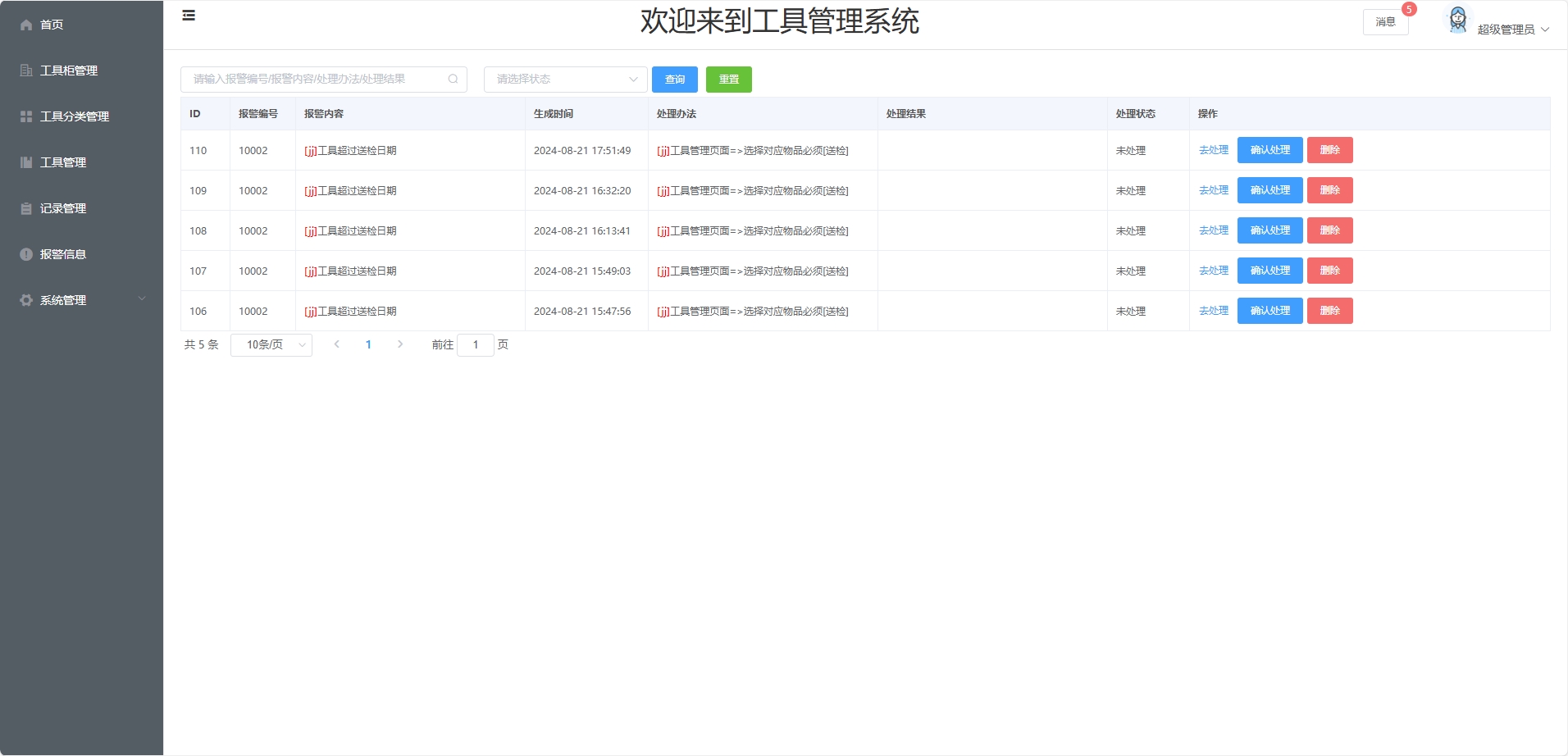Click the 前往 page number input field
This screenshot has width=1568, height=756.
(x=476, y=345)
